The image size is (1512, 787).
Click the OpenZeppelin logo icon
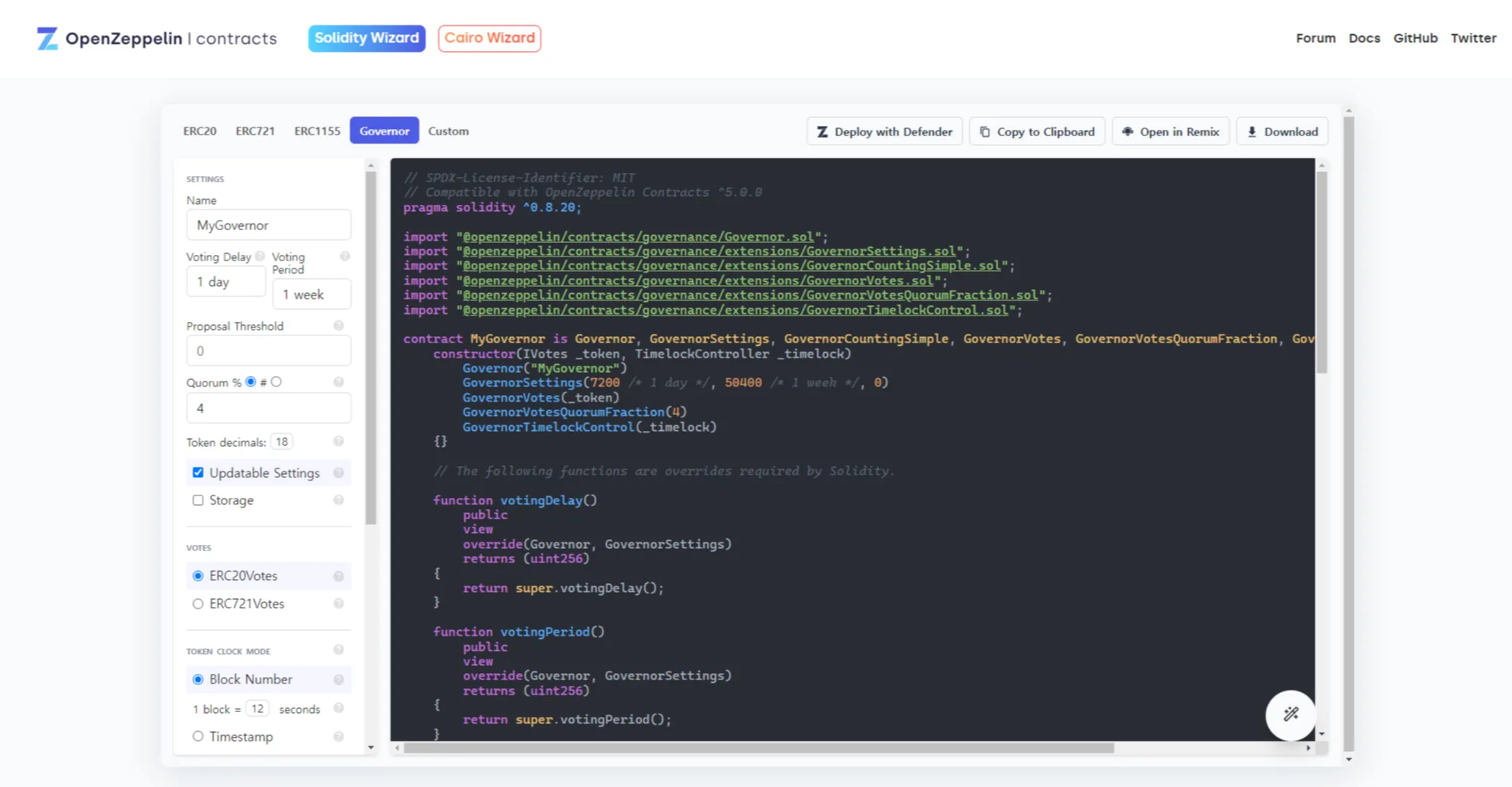47,38
